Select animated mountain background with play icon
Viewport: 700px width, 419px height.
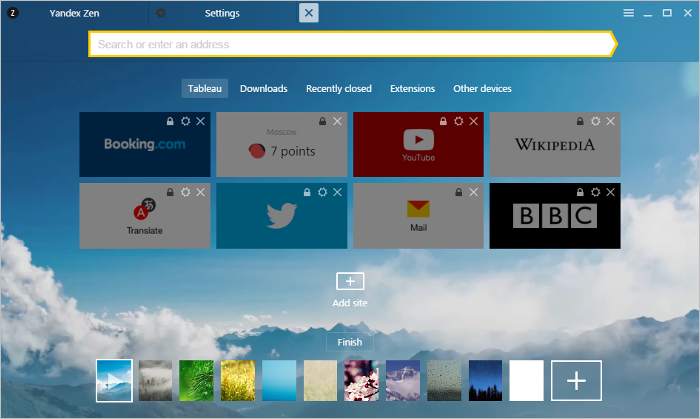(114, 381)
